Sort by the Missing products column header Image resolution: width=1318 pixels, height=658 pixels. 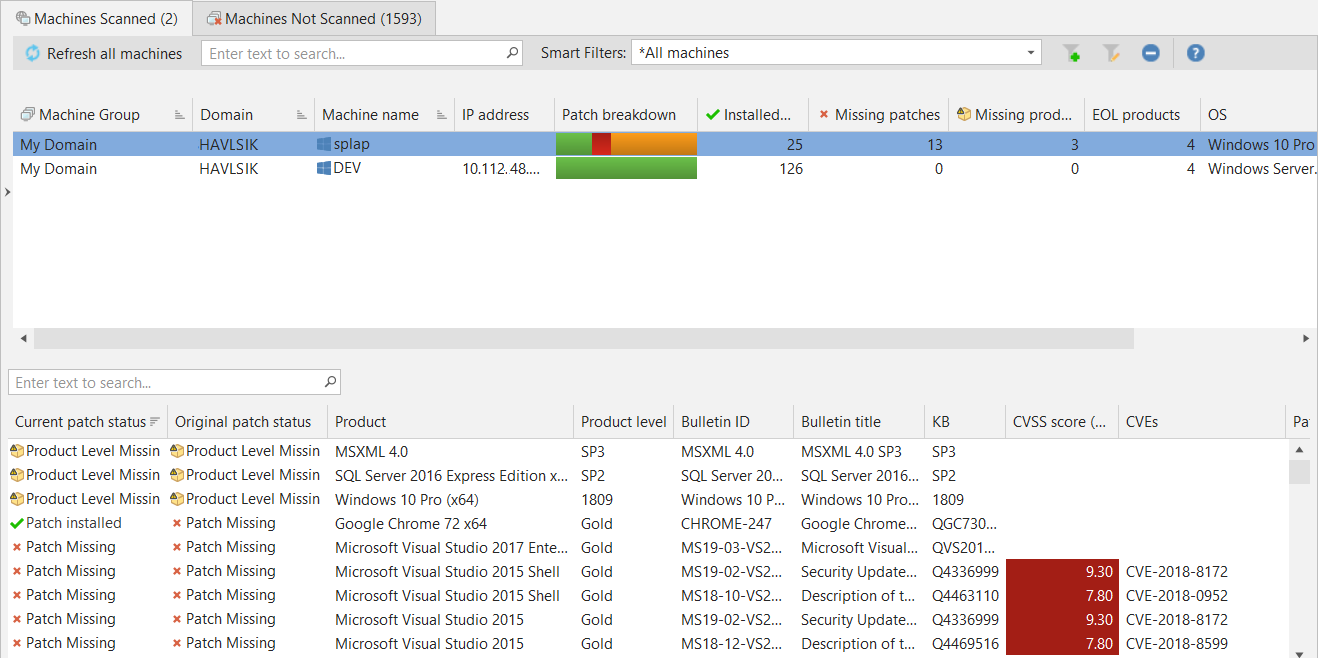[x=1014, y=115]
